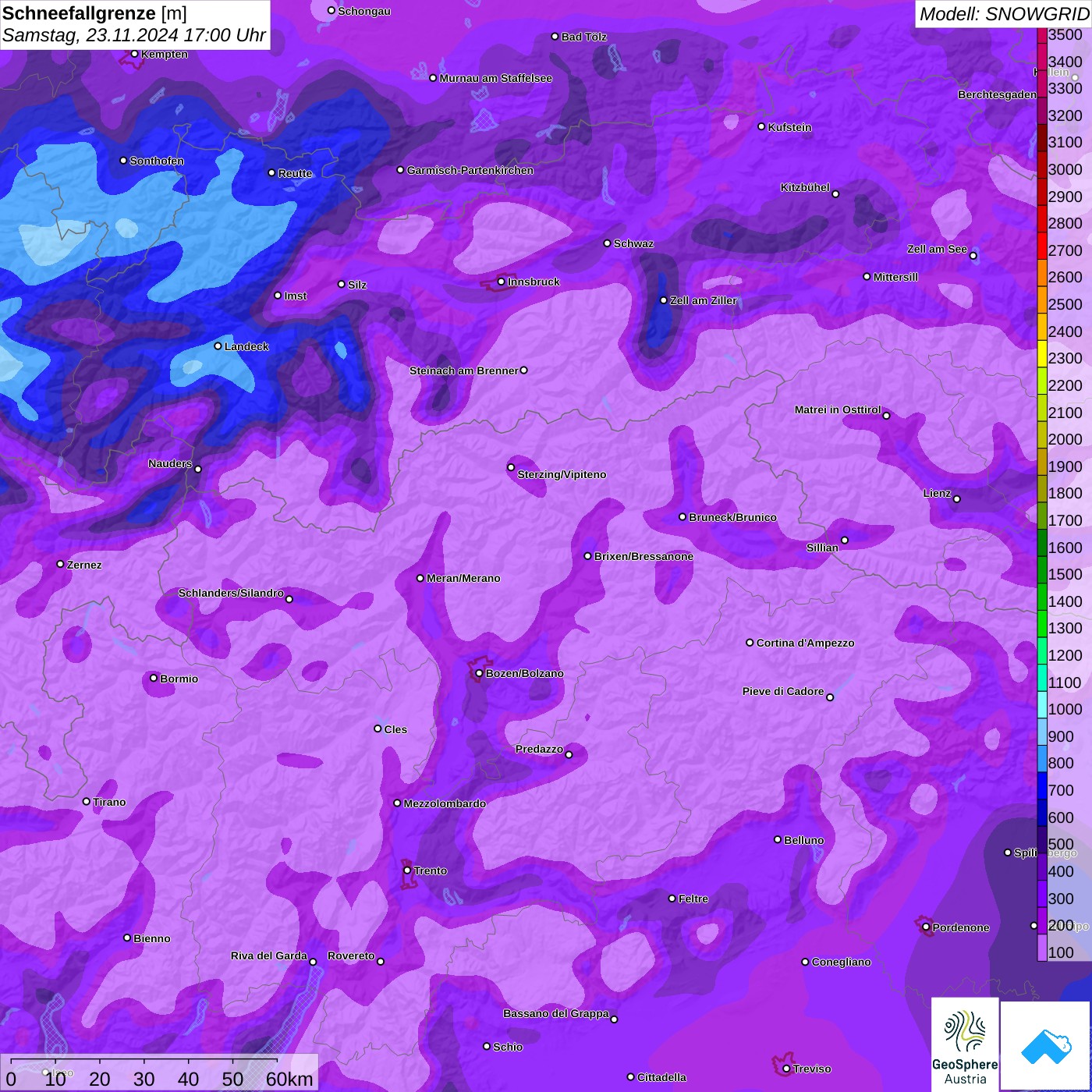Click the Treviso marker dot
Viewport: 1092px width, 1092px height.
(787, 1069)
